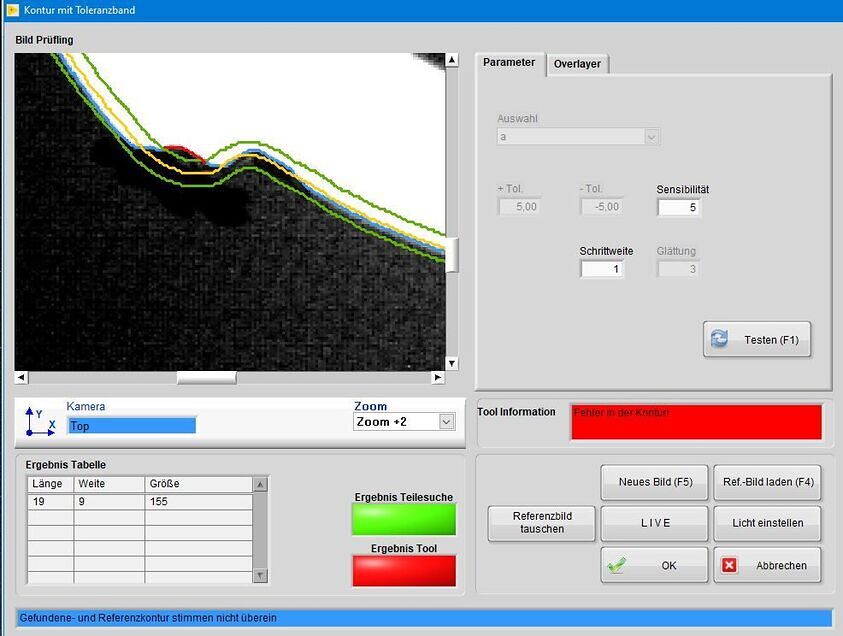
Task: Click the Sensibilität input field
Action: coord(678,207)
